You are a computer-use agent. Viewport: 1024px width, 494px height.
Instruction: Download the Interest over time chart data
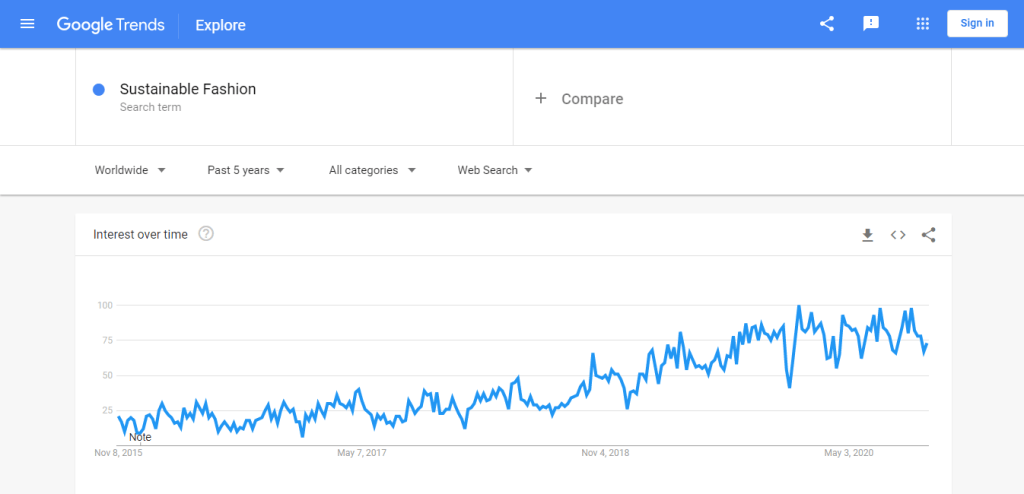[x=868, y=235]
